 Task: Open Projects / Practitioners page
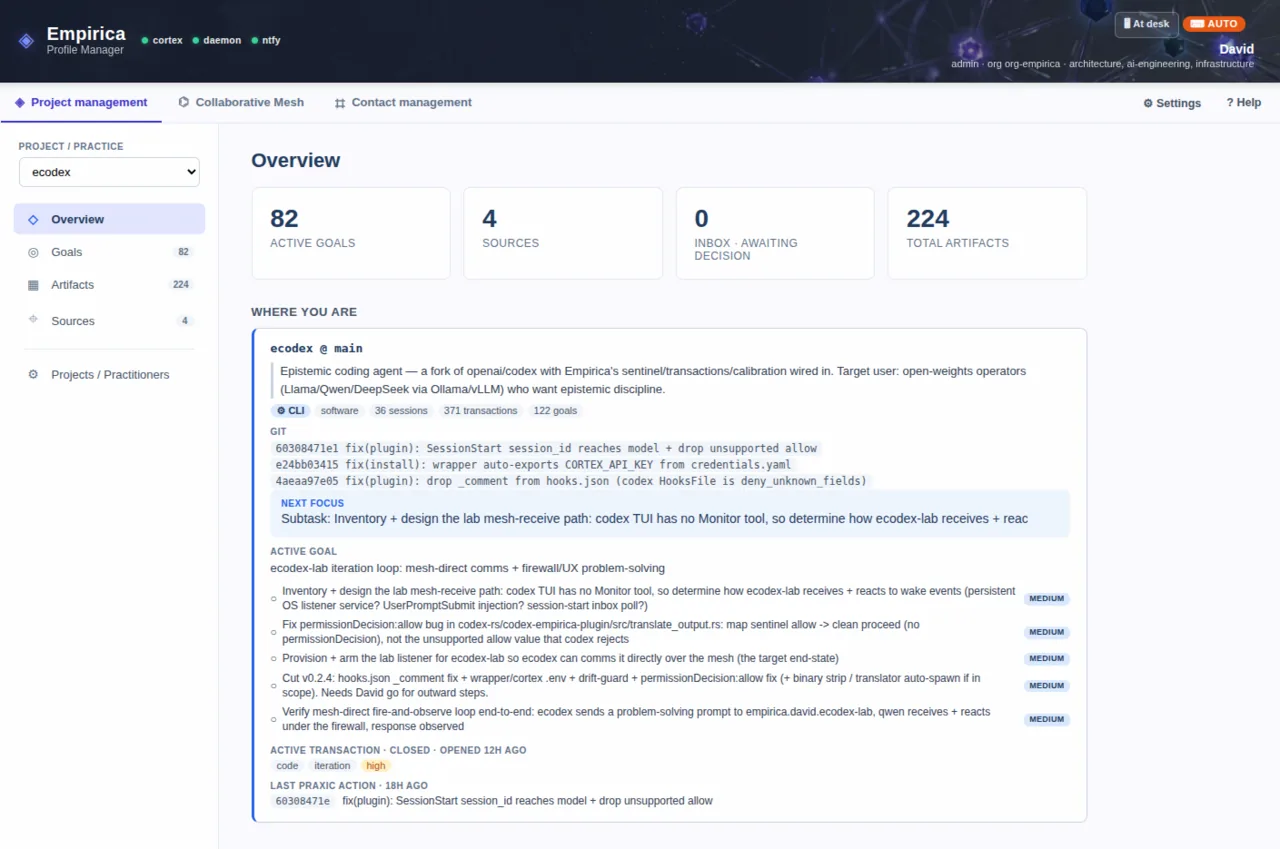point(109,374)
